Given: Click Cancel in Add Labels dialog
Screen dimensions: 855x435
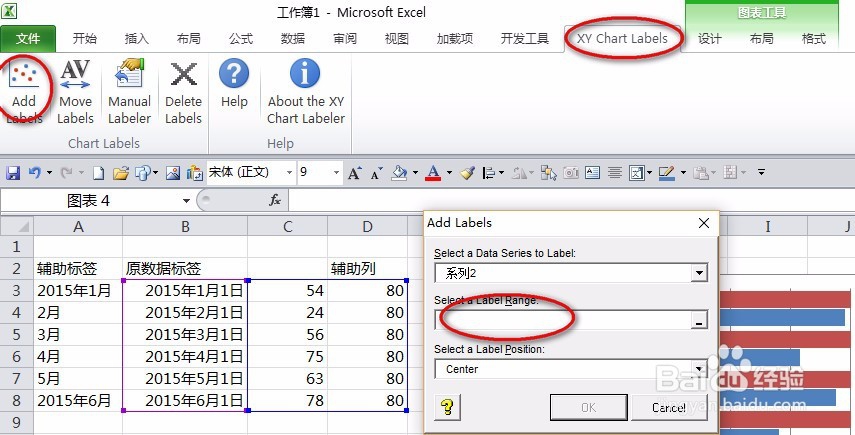Looking at the screenshot, I should point(669,407).
